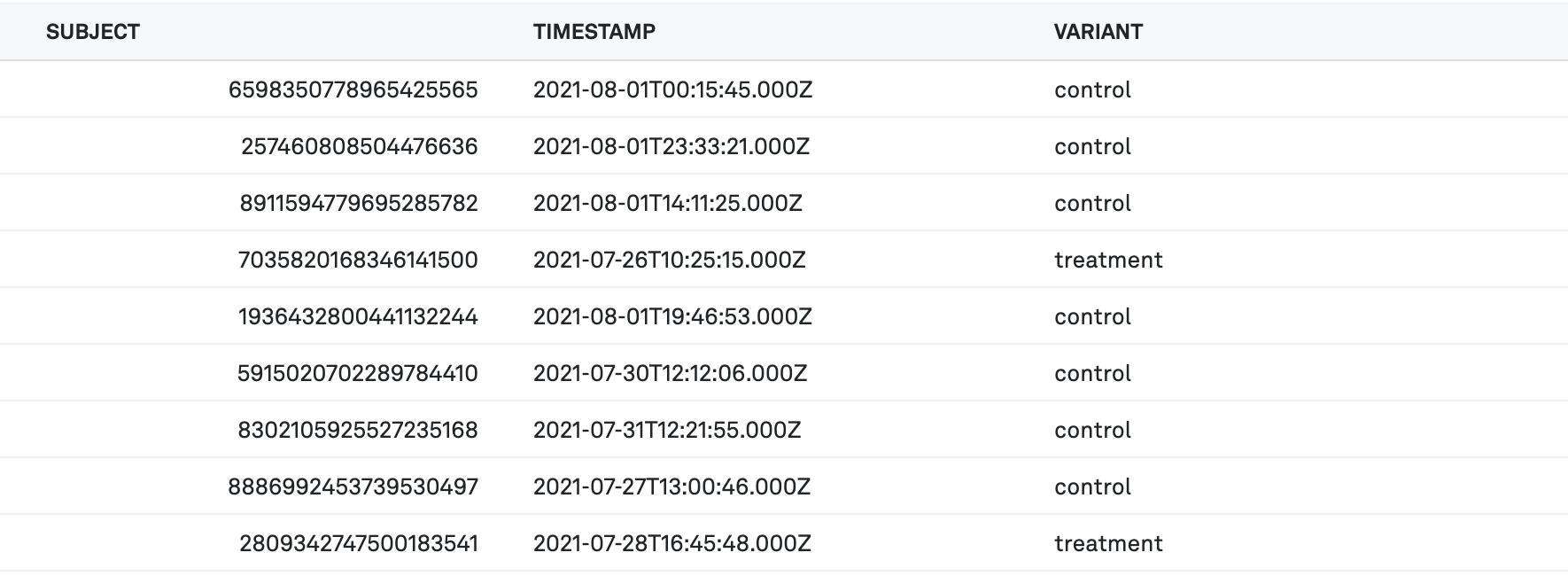
Task: Select control variant in the 2021-07-31 row
Action: tap(1092, 430)
